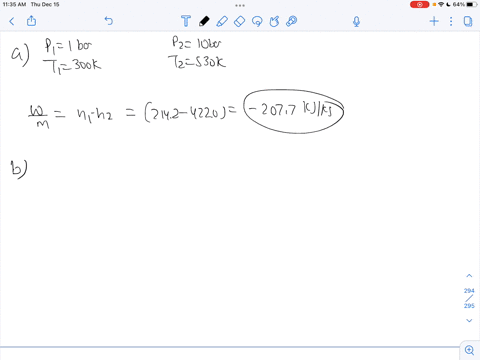Tap the 11:35 AM clock

click(x=14, y=4)
